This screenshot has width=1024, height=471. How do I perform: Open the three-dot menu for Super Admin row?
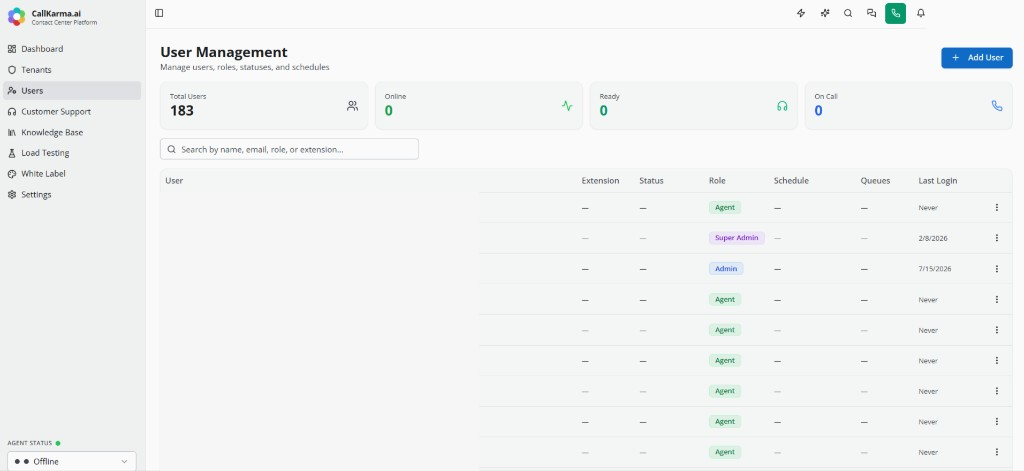997,238
